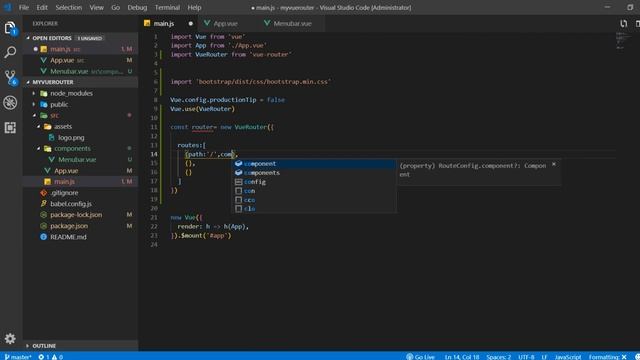
Task: Click the LF end-of-line indicator
Action: [x=544, y=357]
